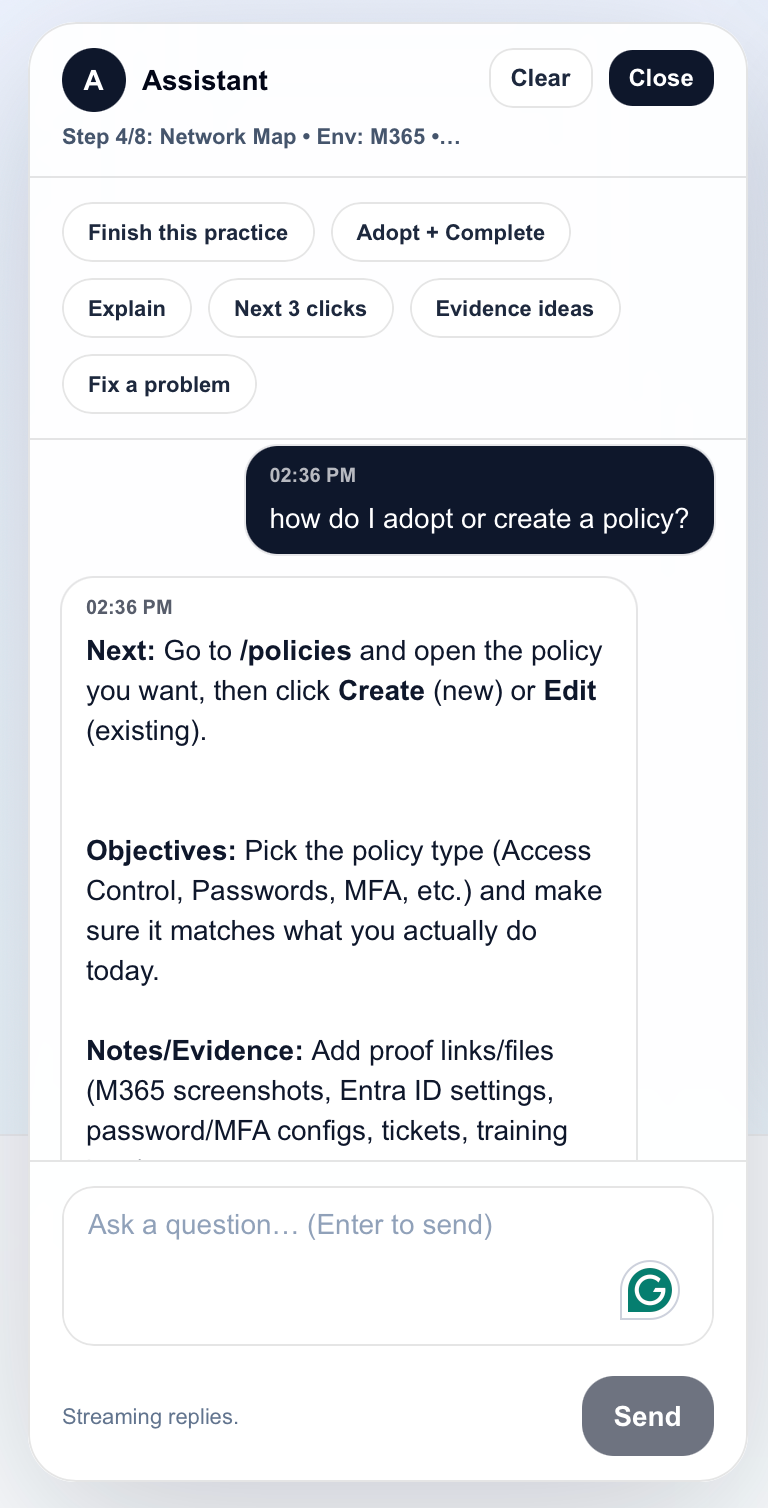Click the Close button
This screenshot has width=768, height=1508.
[661, 77]
